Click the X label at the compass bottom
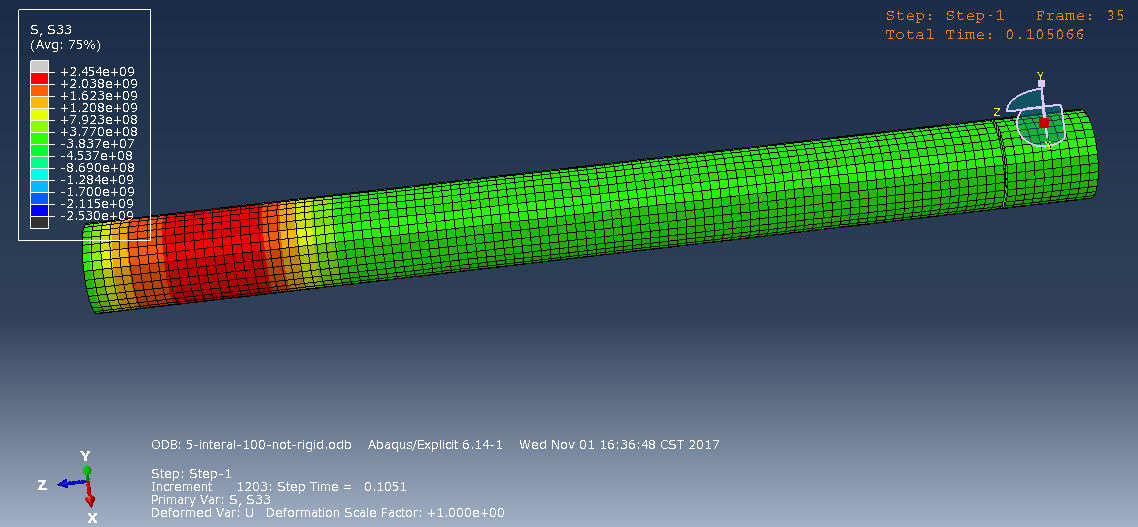Viewport: 1138px width, 527px height. 1048,144
